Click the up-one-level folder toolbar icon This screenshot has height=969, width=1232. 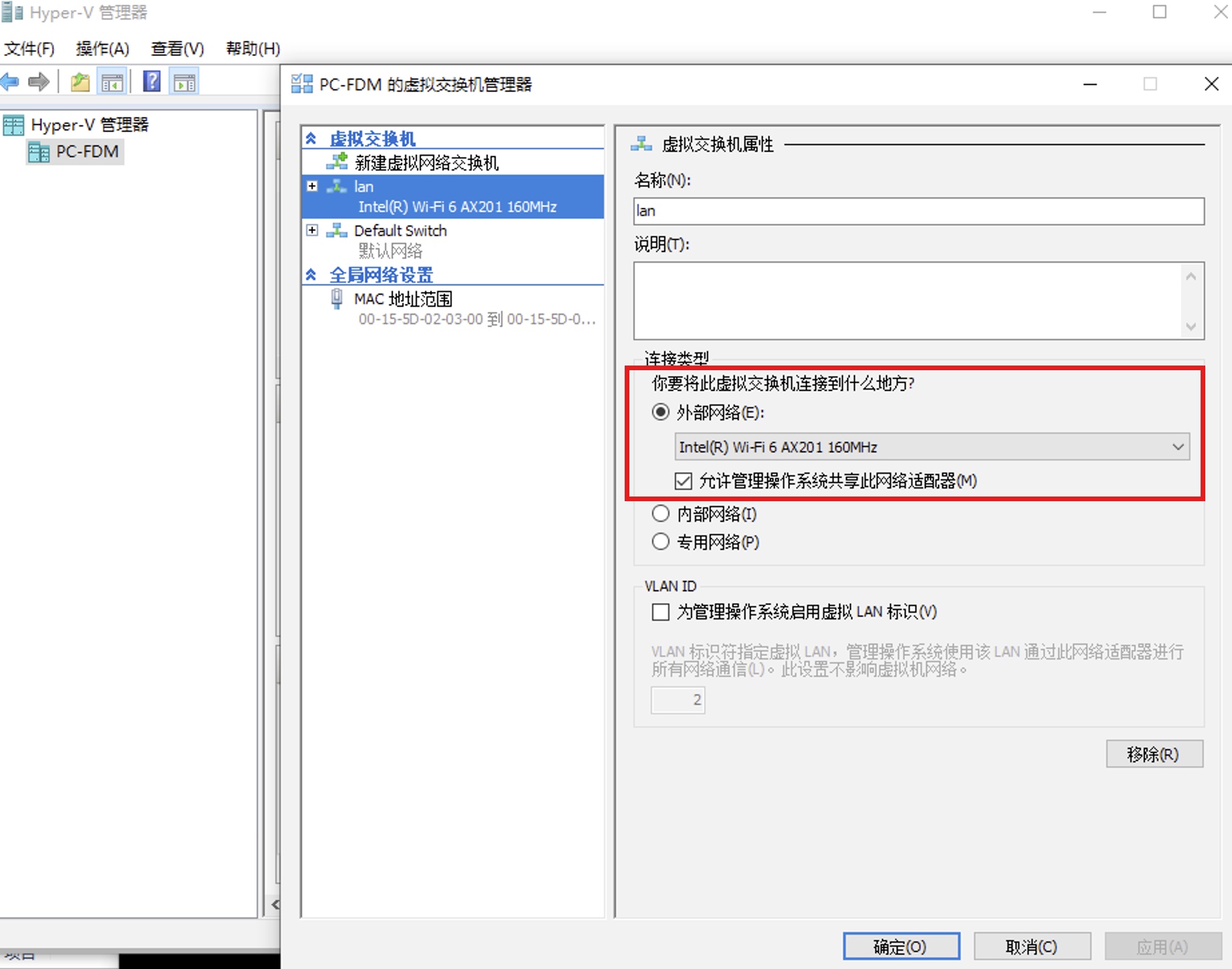[80, 82]
